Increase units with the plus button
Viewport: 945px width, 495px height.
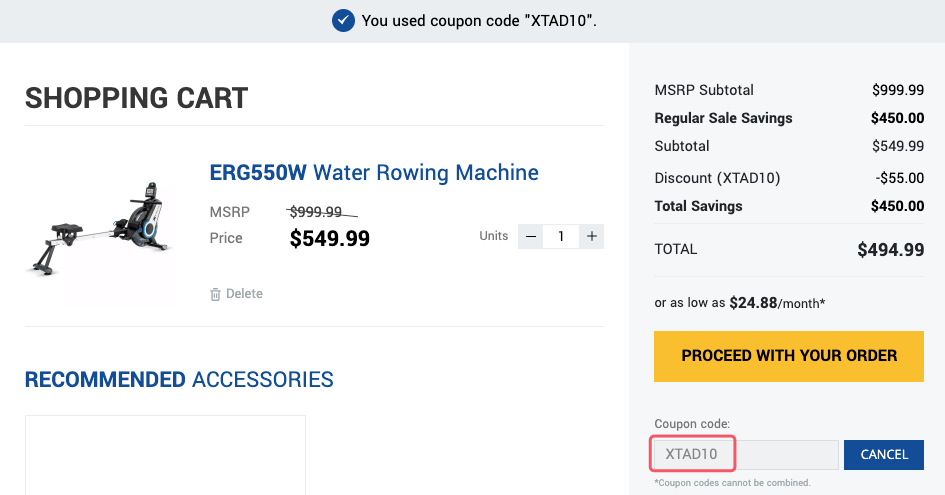pyautogui.click(x=592, y=237)
